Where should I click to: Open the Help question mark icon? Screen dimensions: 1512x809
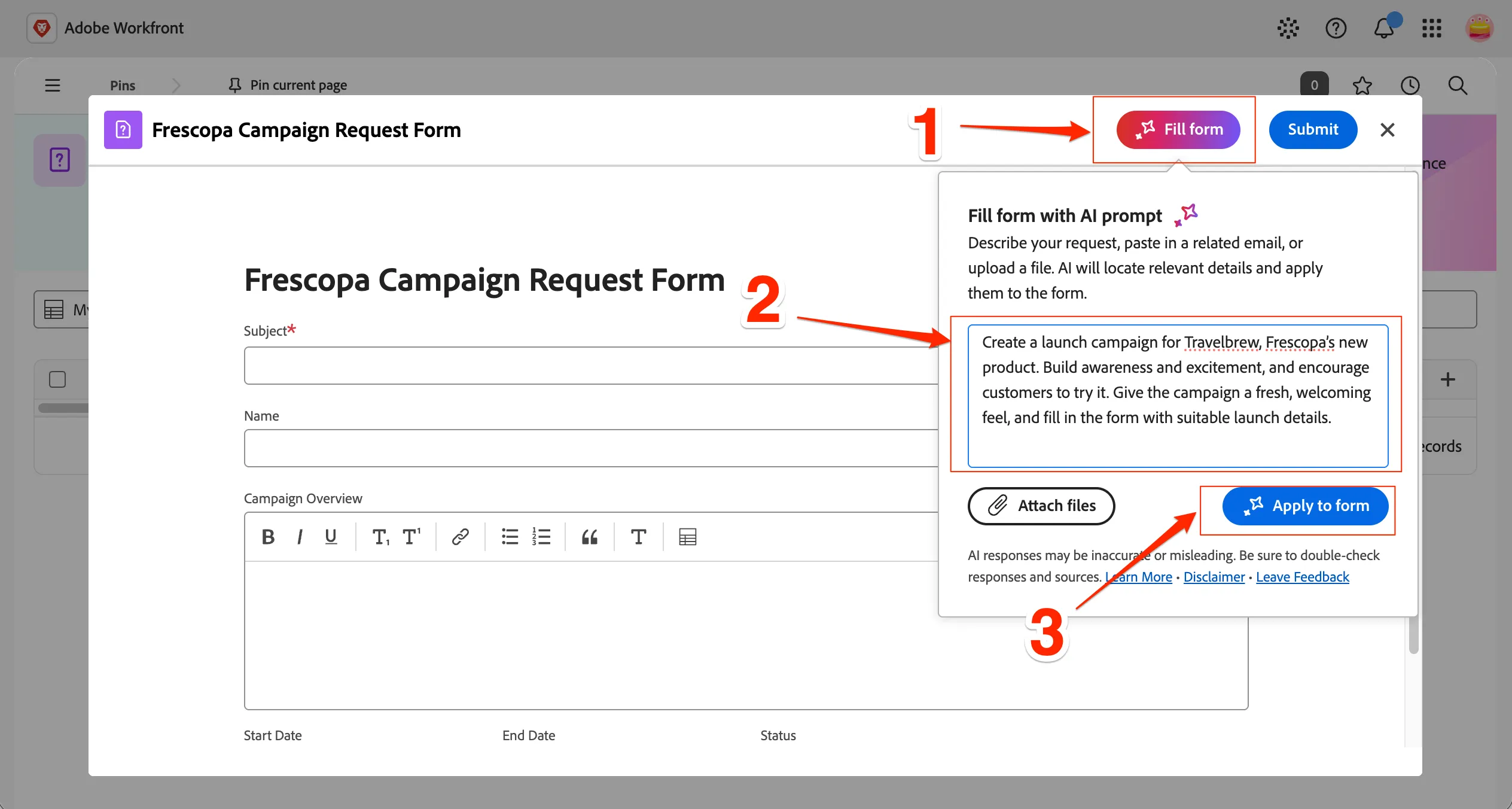click(1336, 28)
